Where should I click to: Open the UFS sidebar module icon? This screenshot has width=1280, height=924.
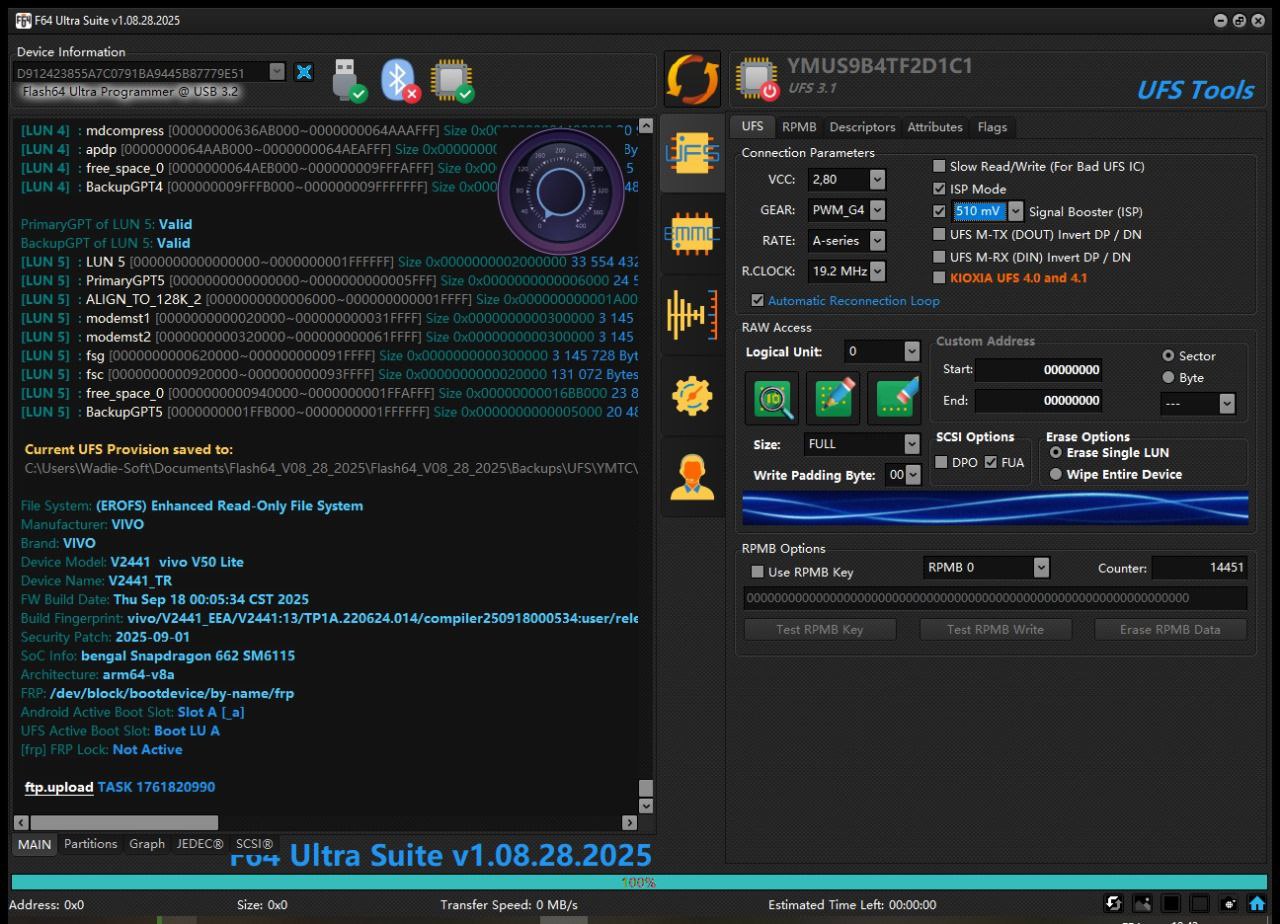[692, 153]
